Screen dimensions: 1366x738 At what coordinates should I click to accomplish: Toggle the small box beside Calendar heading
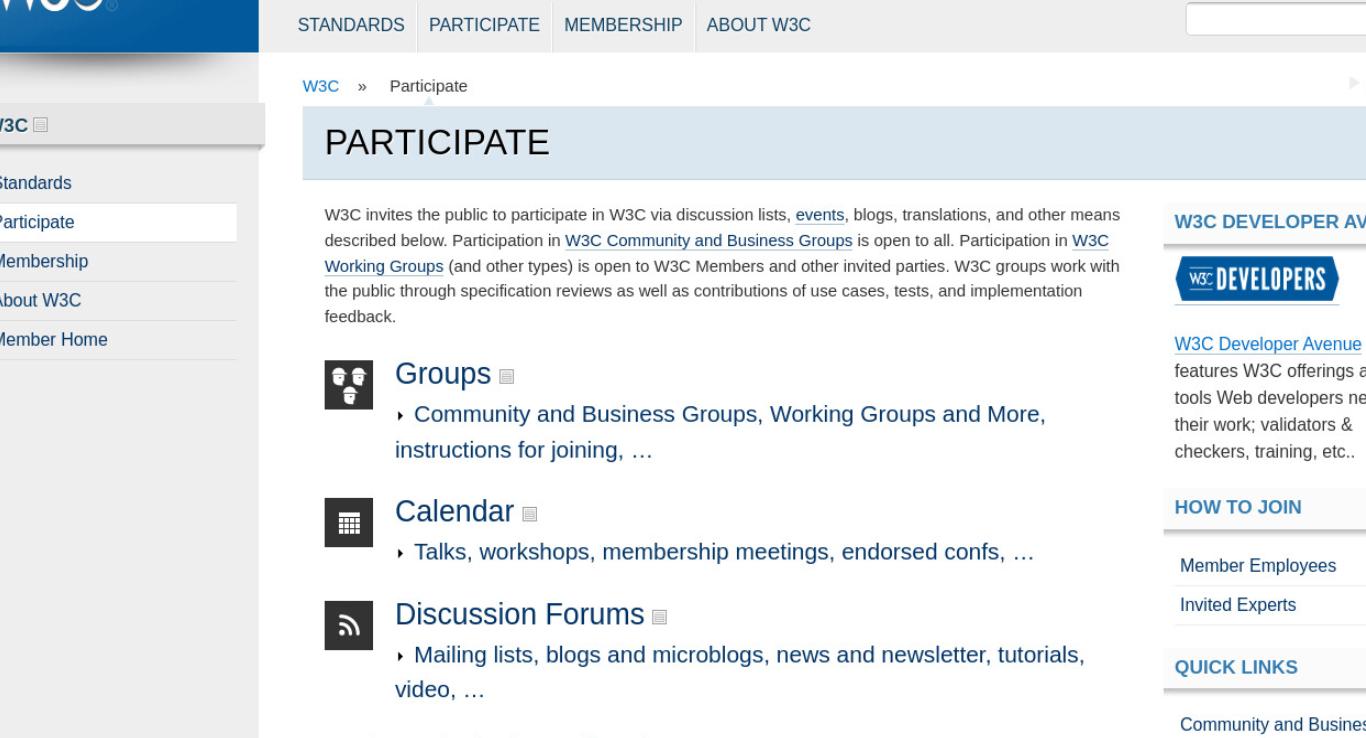pyautogui.click(x=529, y=514)
